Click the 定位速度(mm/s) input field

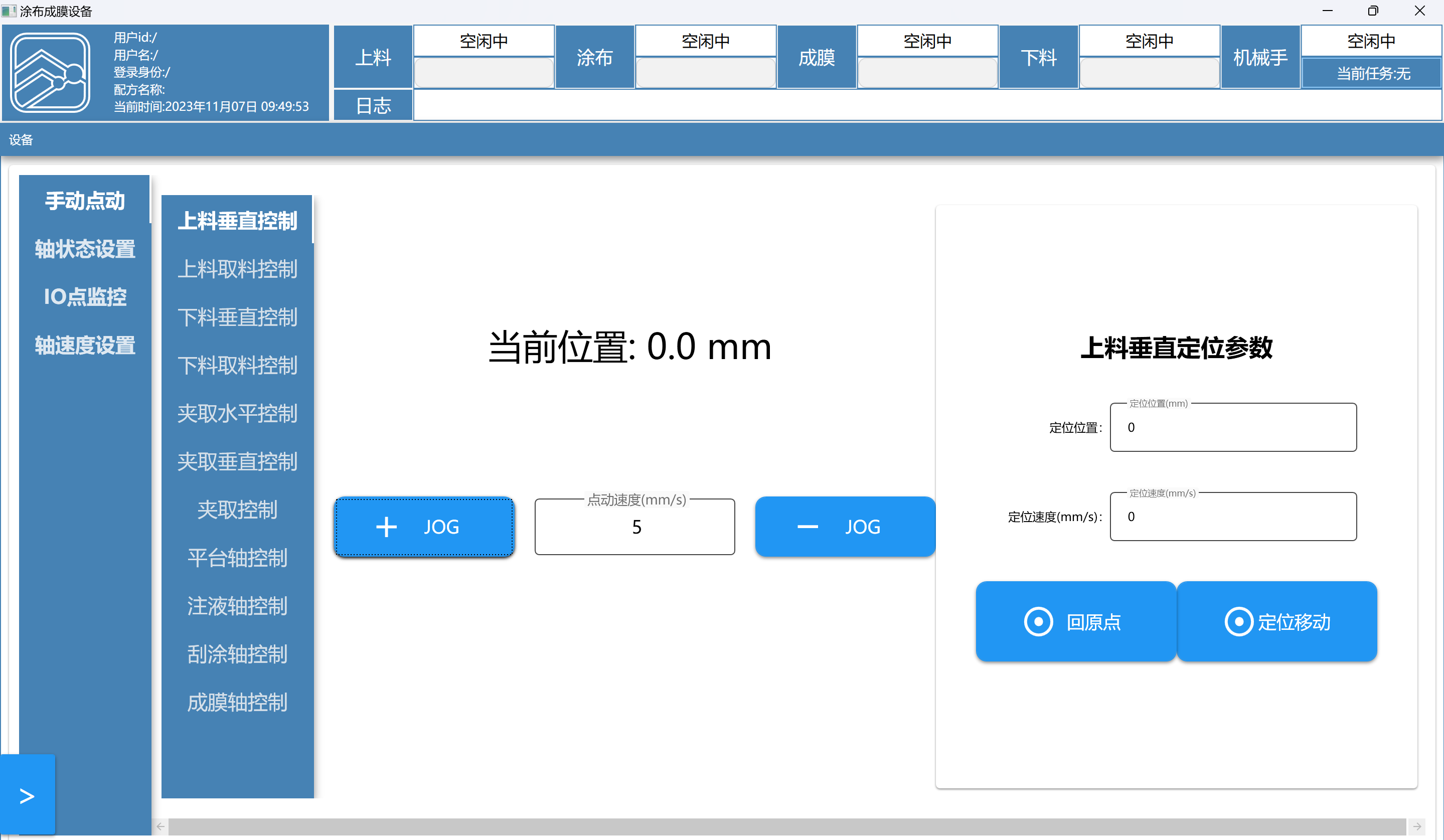coord(1233,516)
